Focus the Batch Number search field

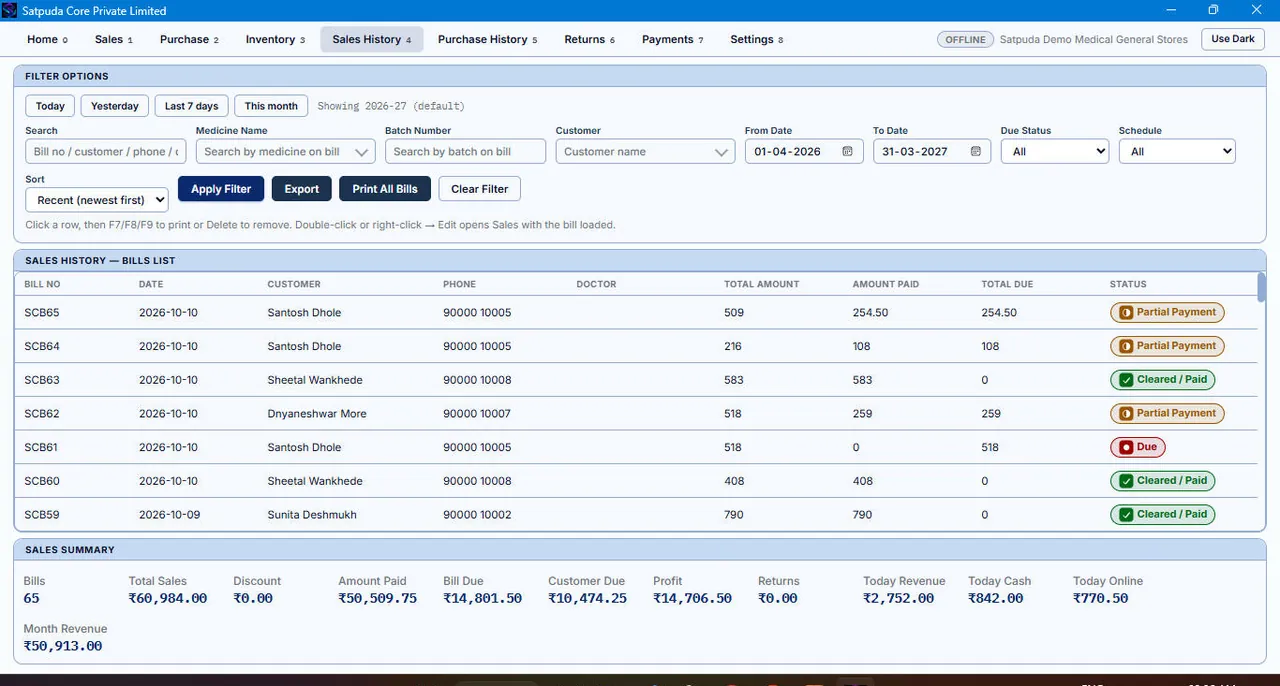(x=465, y=152)
